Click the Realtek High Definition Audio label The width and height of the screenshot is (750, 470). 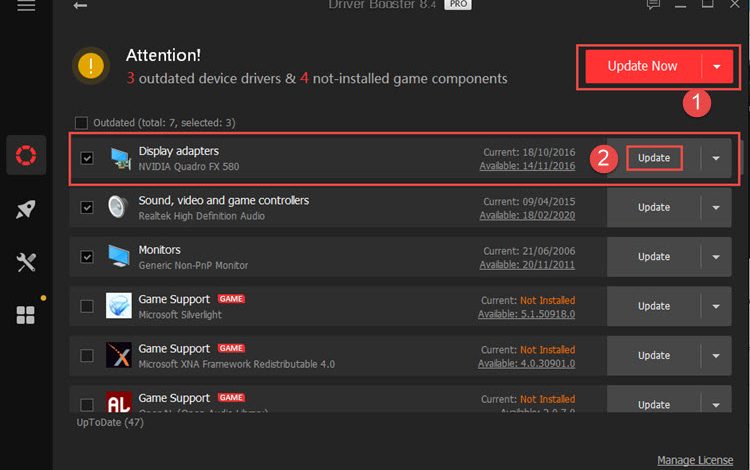[201, 216]
